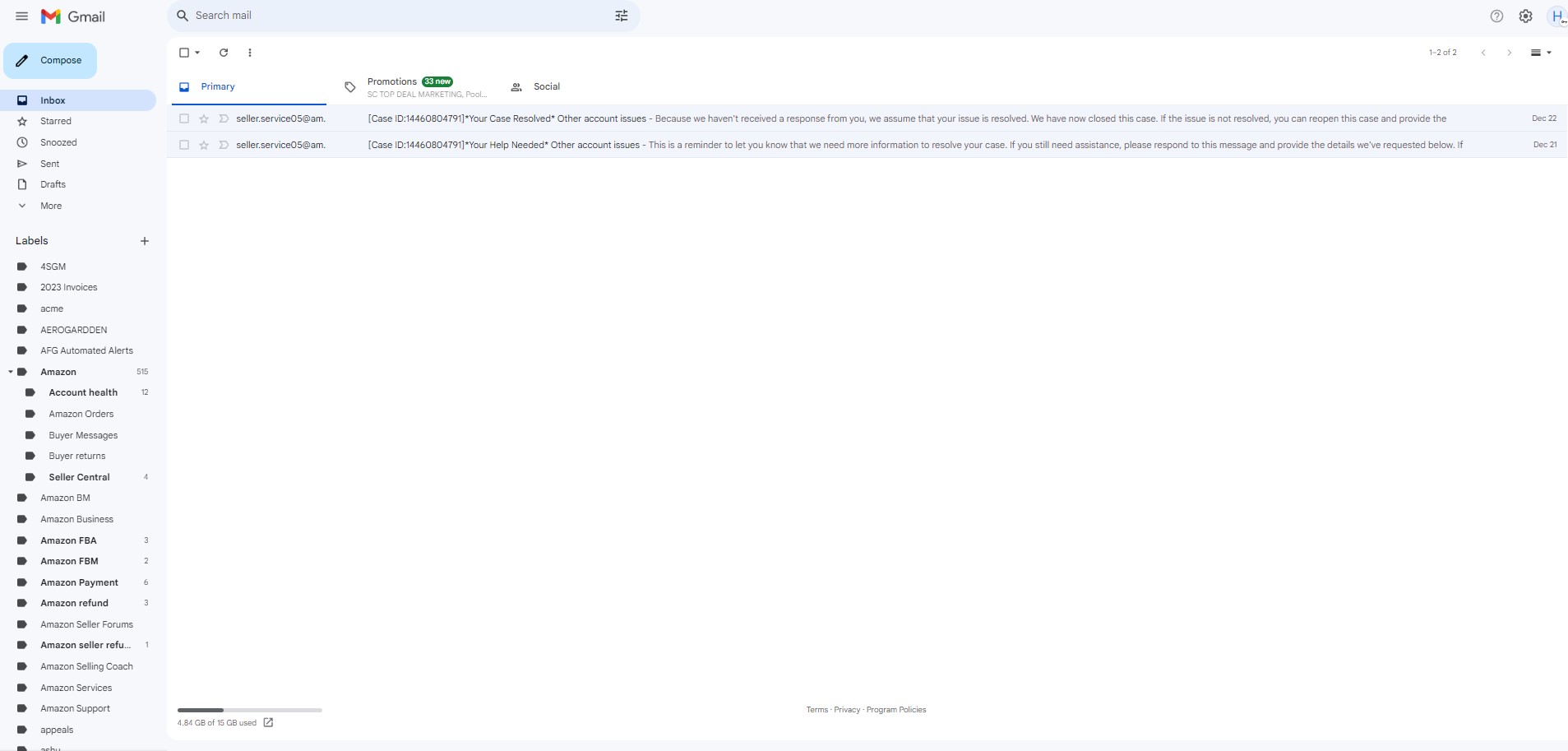Open the Your Help Needed email
The height and width of the screenshot is (751, 1568).
(x=867, y=145)
